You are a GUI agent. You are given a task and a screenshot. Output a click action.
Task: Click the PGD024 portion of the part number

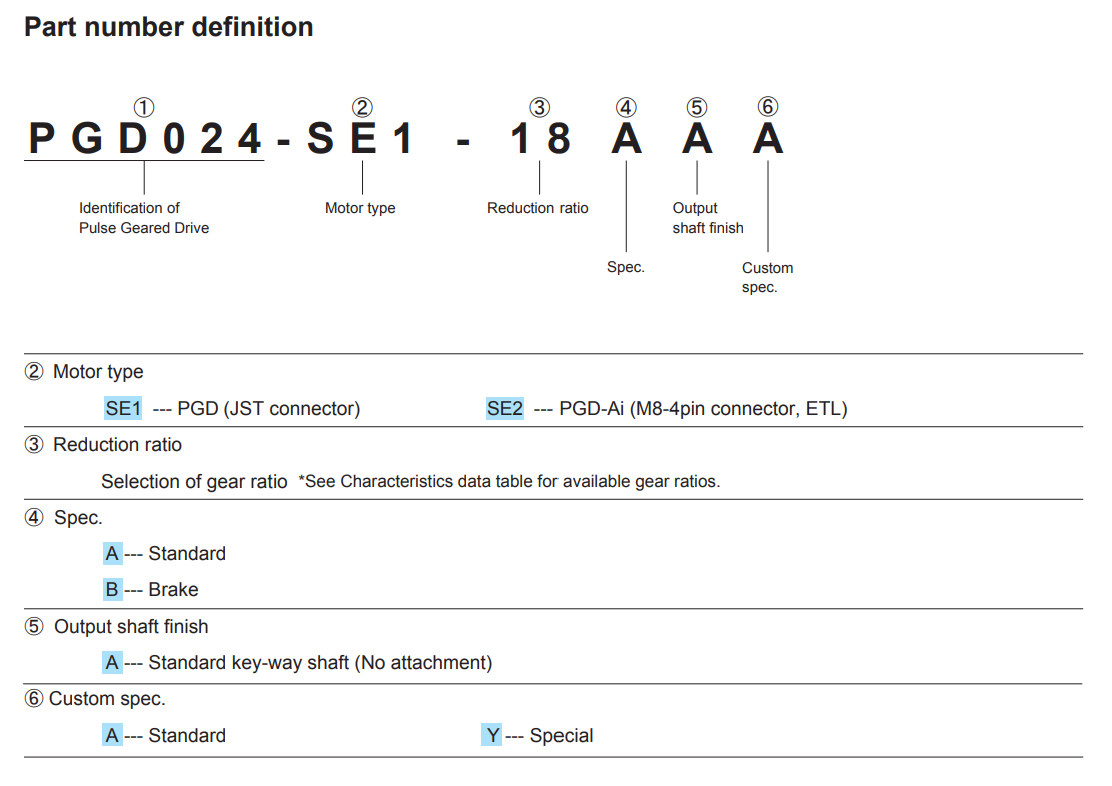click(x=145, y=138)
